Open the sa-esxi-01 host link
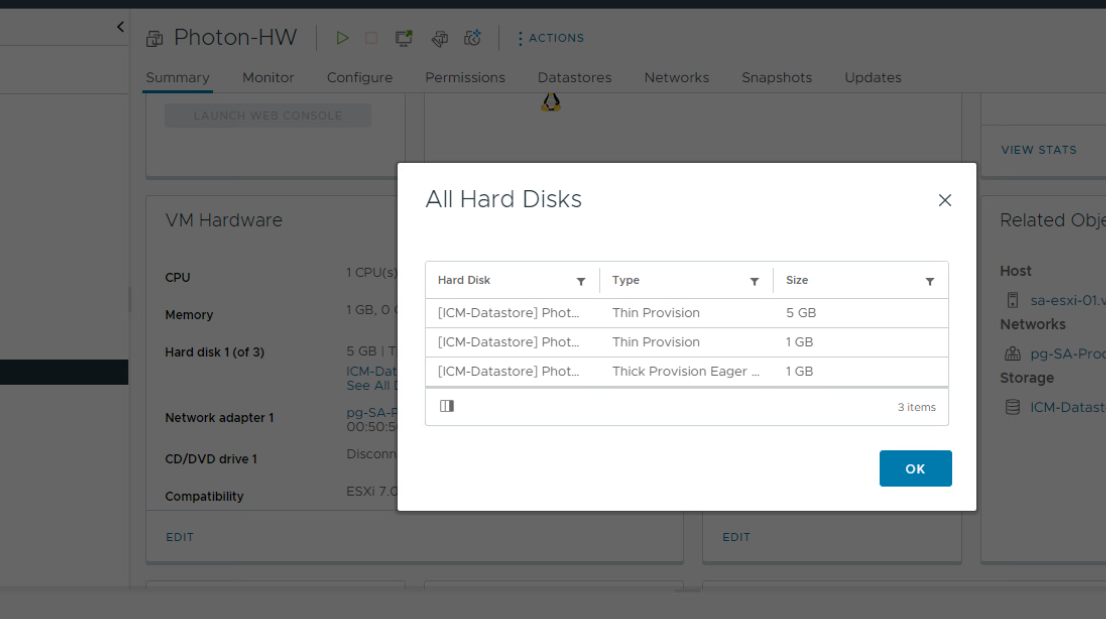The width and height of the screenshot is (1106, 619). [1068, 300]
